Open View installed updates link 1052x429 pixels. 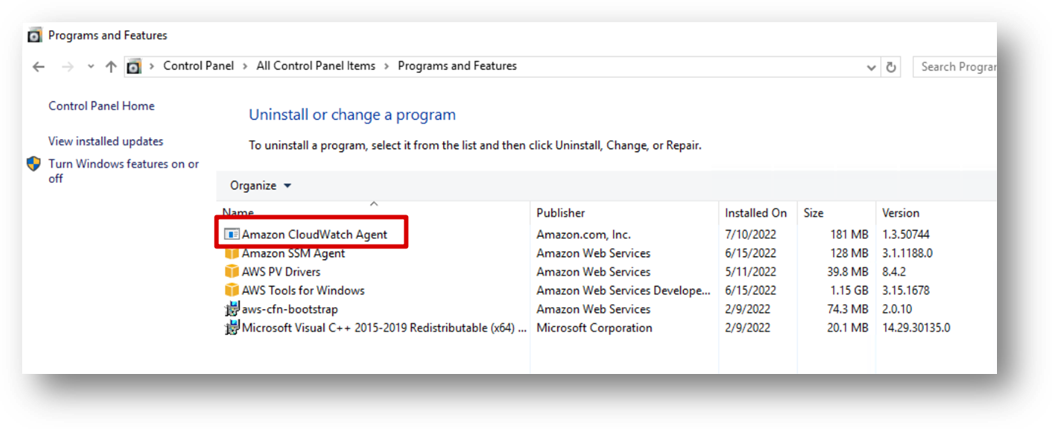click(106, 142)
